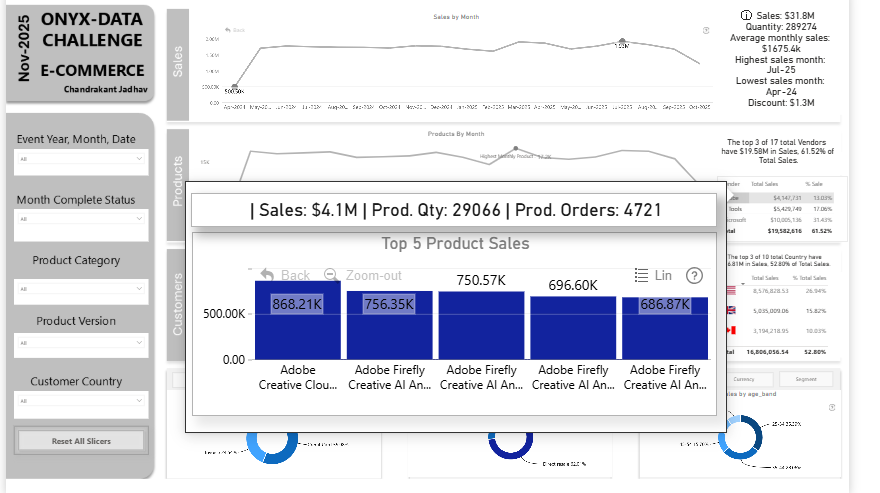Image resolution: width=880 pixels, height=493 pixels.
Task: Click the Zoom-out magnifier icon
Action: [331, 275]
